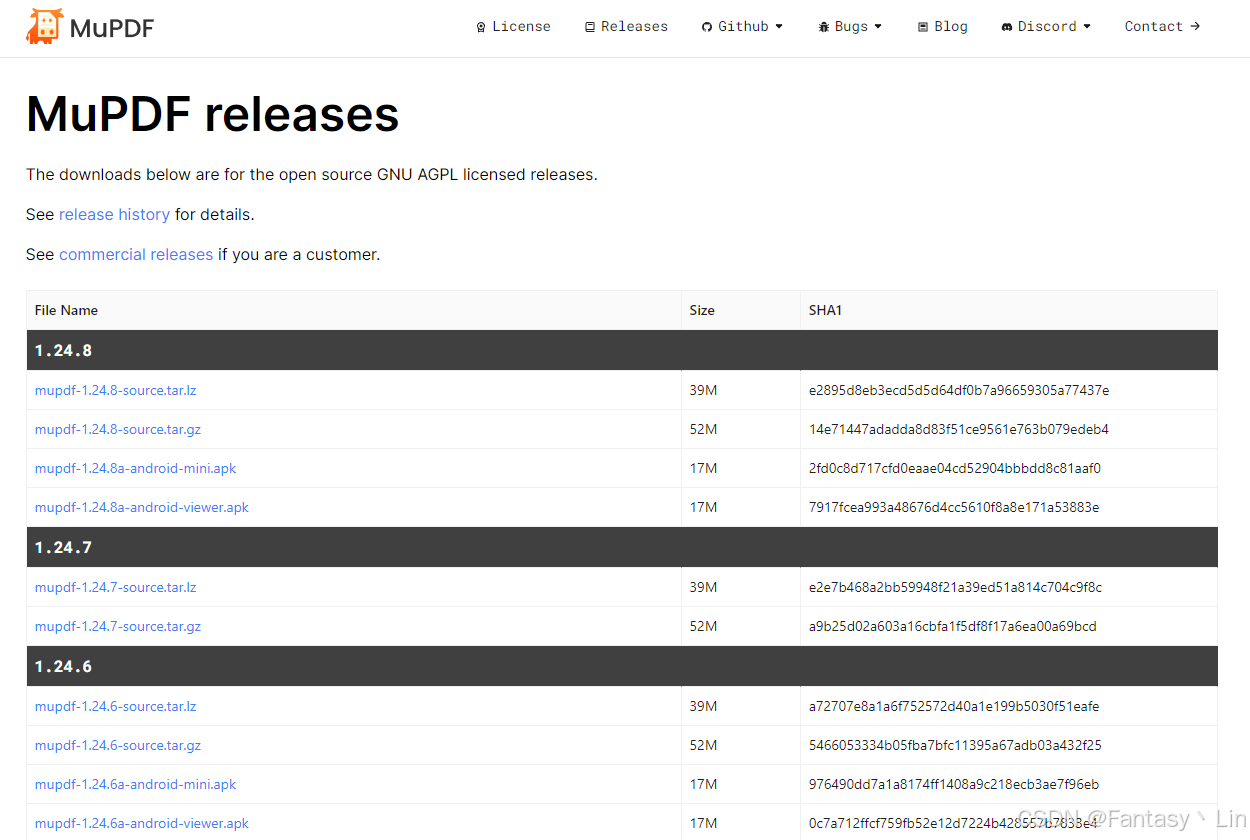
Task: Click SHA1 hash starting 14e71447ad
Action: [x=959, y=429]
